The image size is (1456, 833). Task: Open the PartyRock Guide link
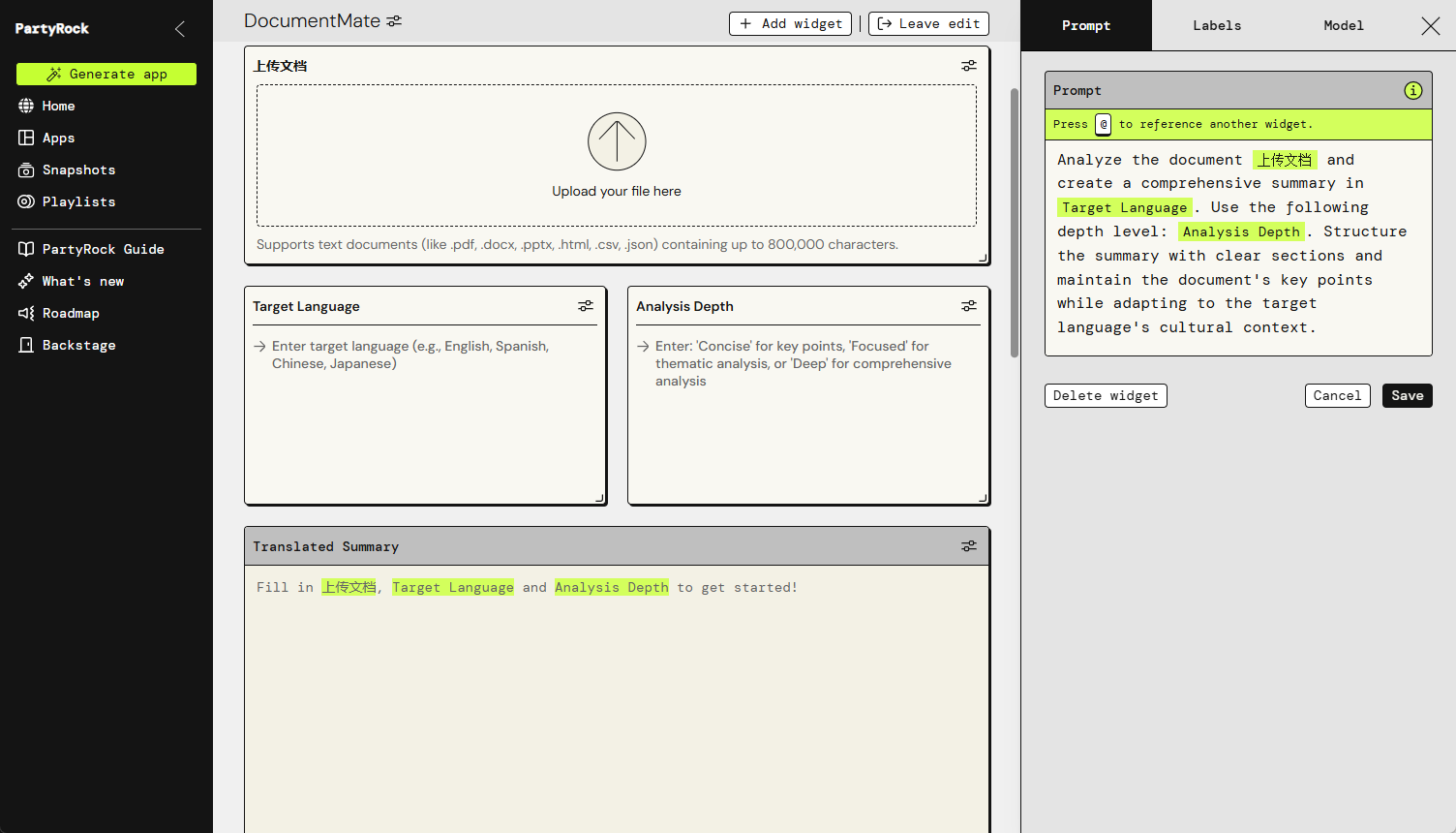click(x=103, y=249)
